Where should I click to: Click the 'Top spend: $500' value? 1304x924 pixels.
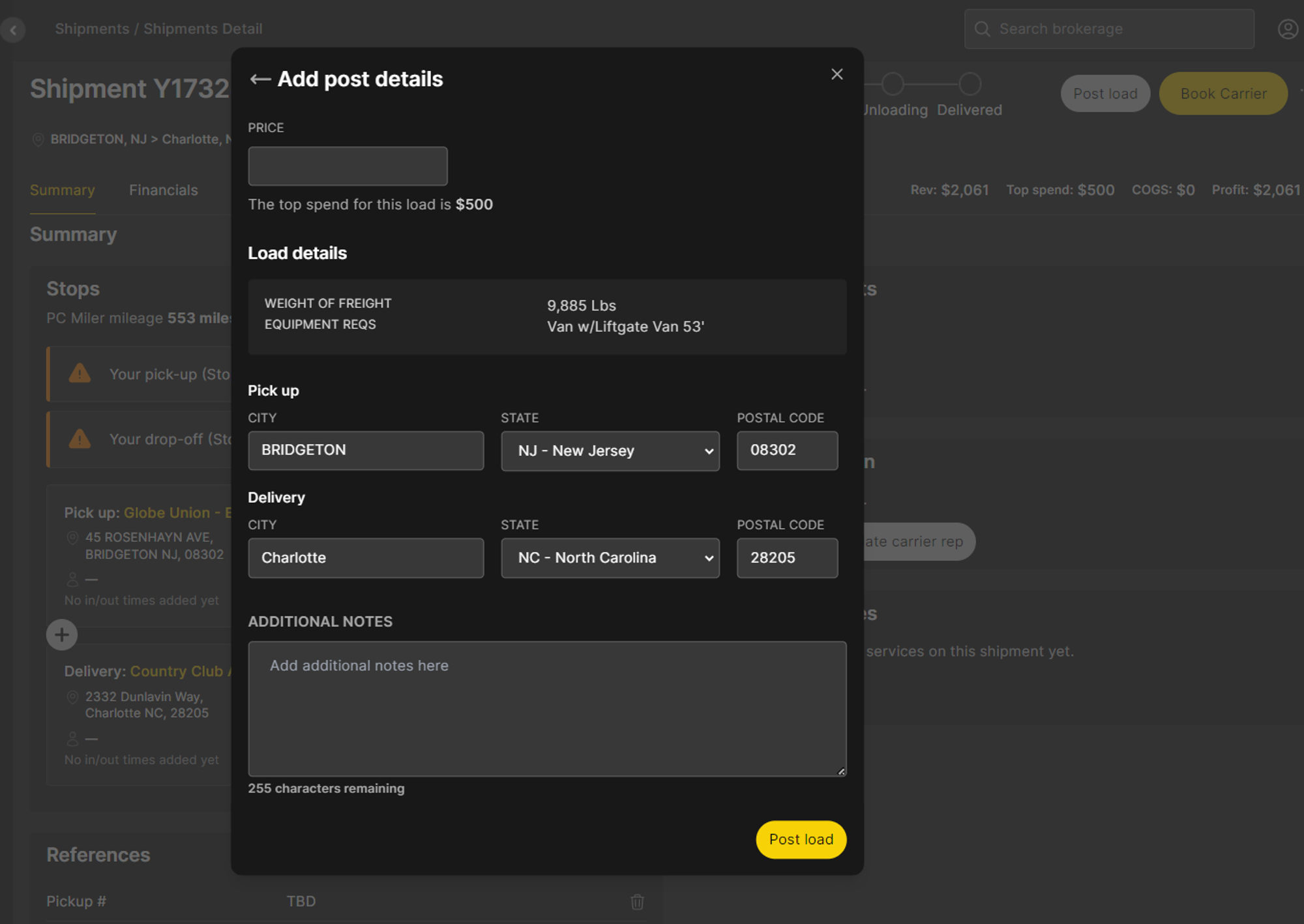pos(1060,190)
